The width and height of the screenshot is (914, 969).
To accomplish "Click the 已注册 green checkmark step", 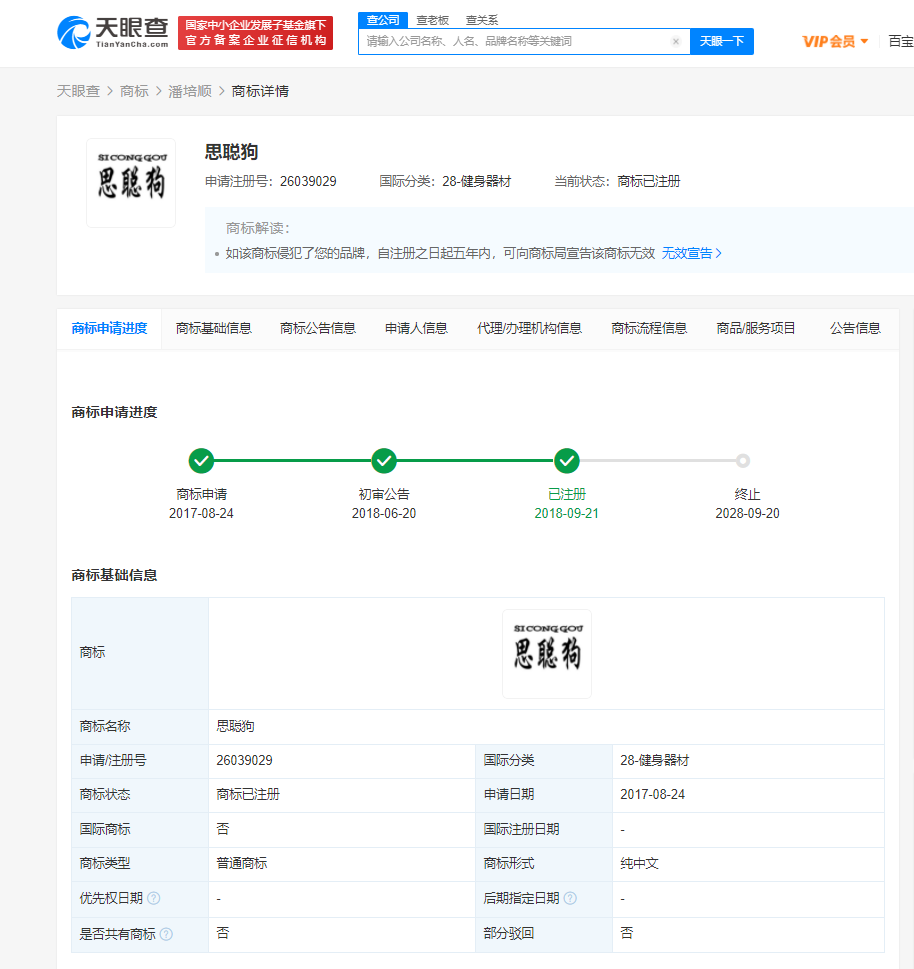I will point(567,461).
